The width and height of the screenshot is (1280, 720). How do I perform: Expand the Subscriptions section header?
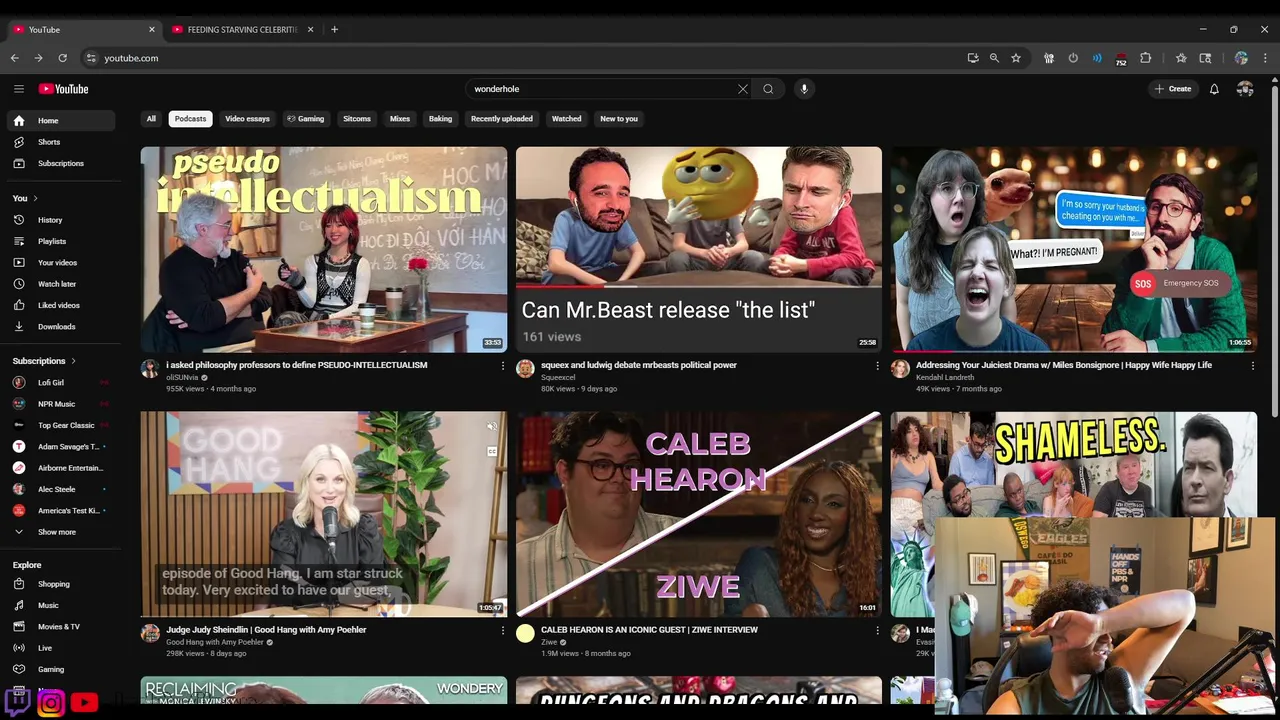(x=44, y=361)
